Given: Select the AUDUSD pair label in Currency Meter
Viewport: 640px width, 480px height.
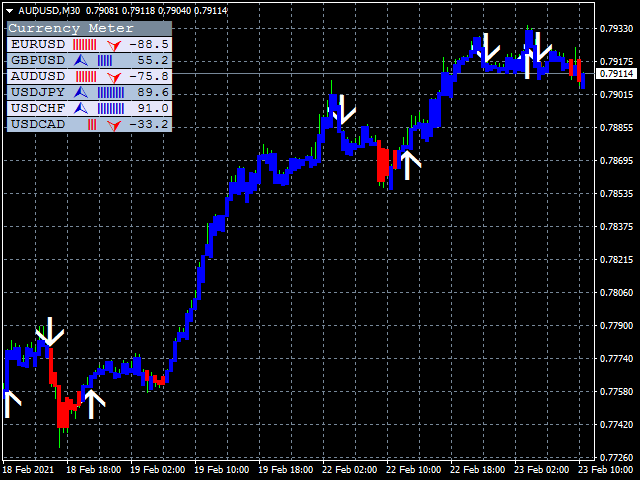Looking at the screenshot, I should (x=38, y=76).
